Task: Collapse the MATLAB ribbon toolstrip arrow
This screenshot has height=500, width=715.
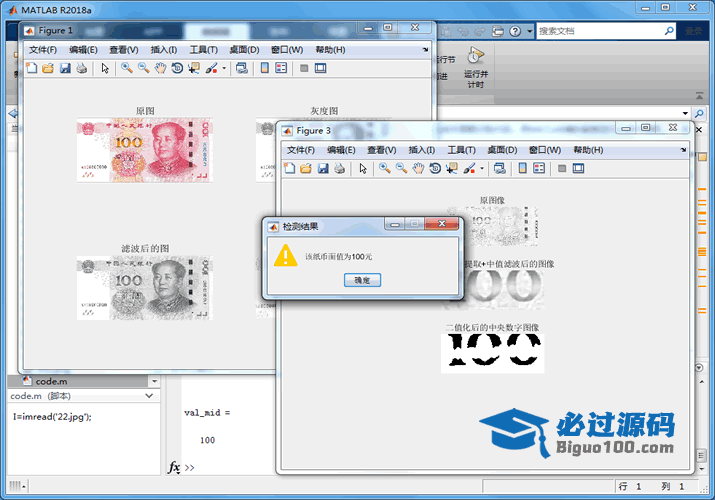Action: (699, 96)
